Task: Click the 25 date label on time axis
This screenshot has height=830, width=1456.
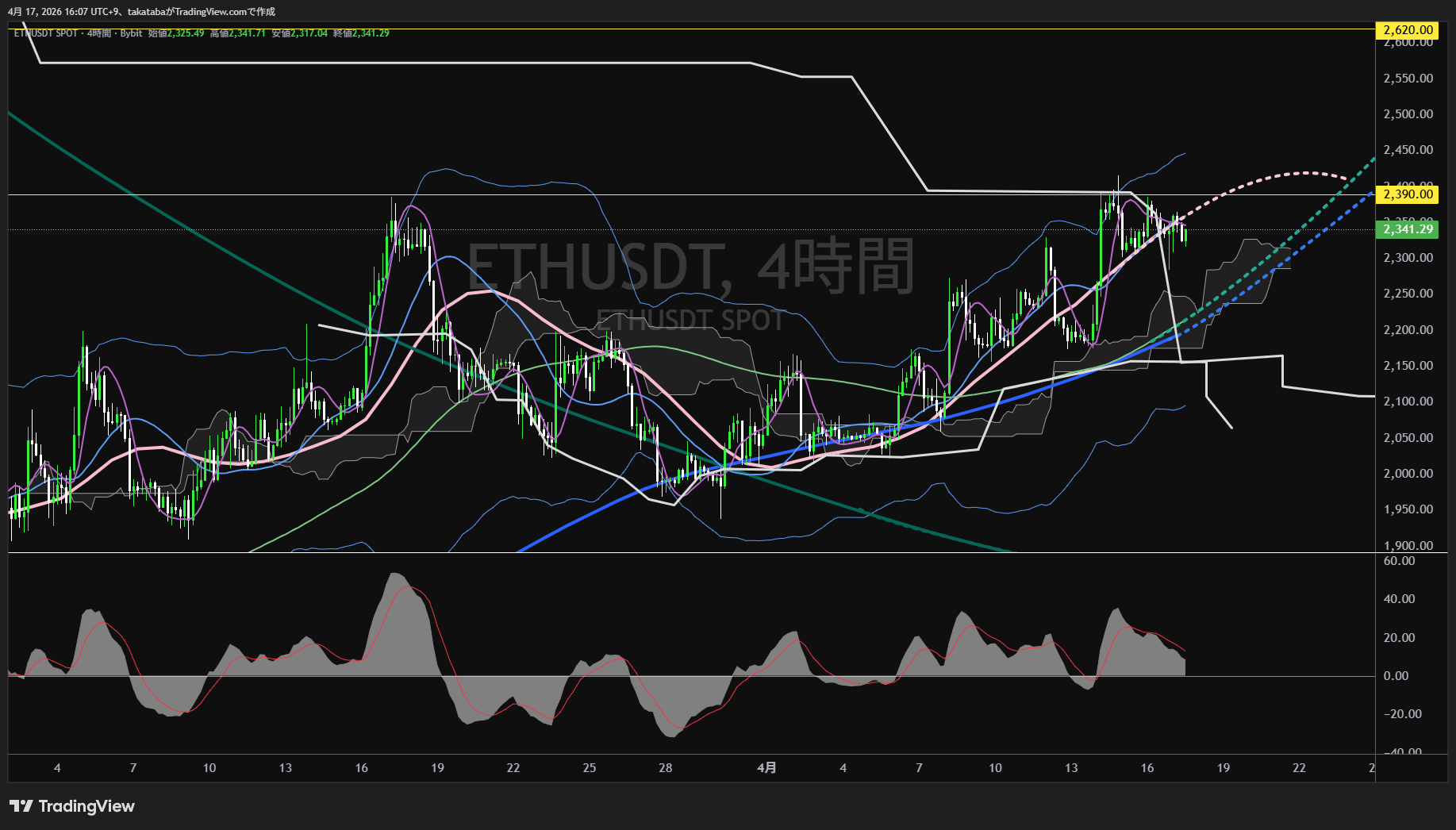Action: tap(589, 767)
